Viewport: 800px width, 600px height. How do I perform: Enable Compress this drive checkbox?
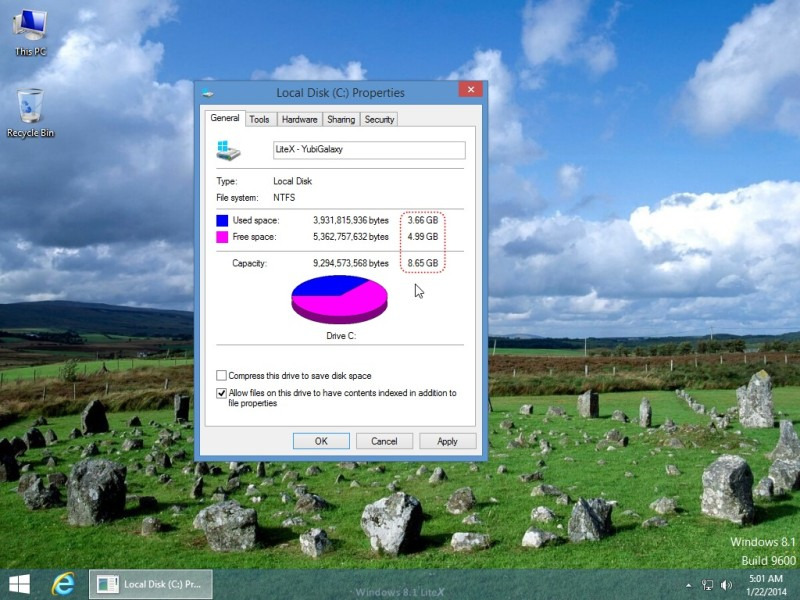[x=221, y=376]
